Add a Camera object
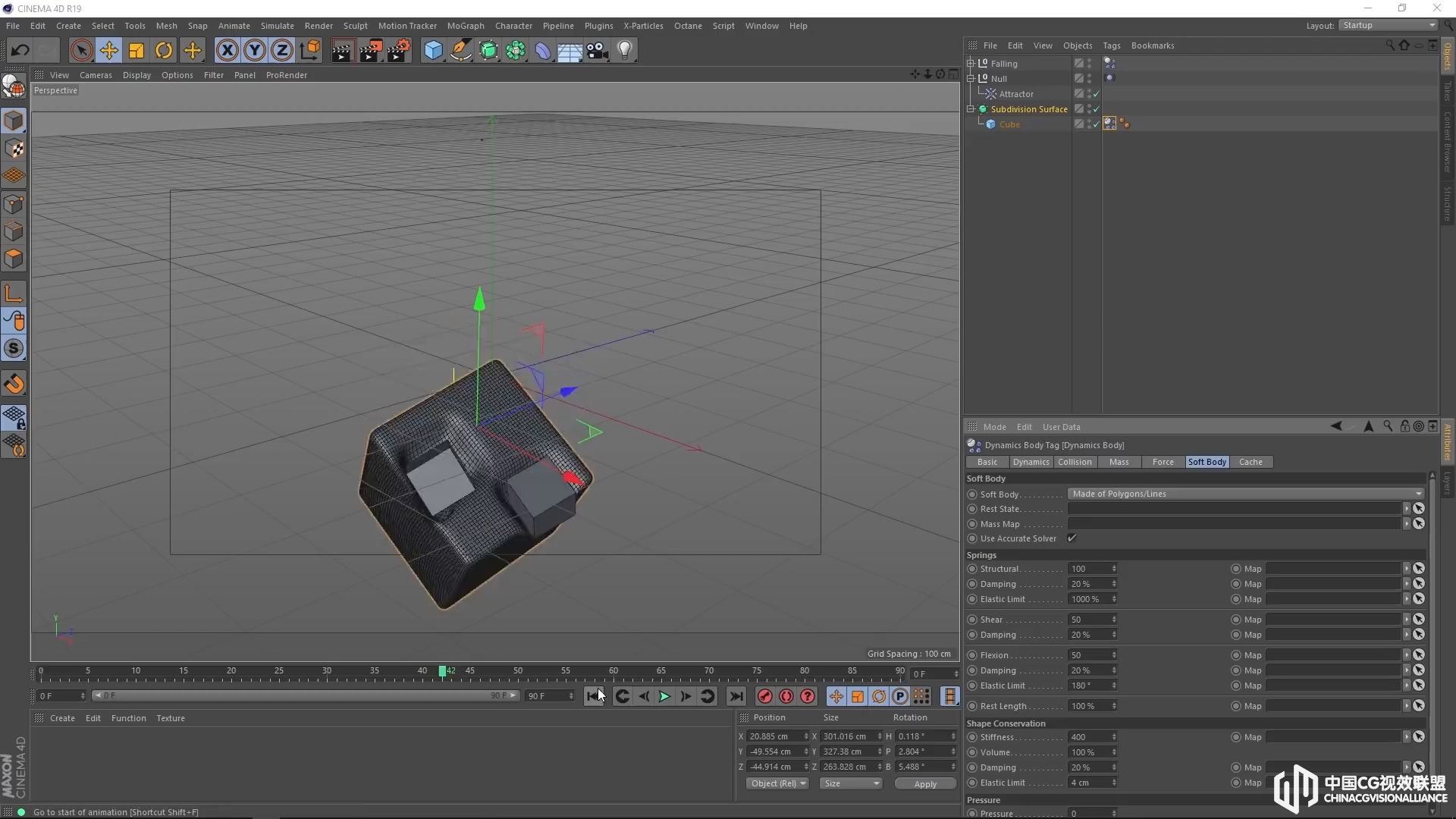 click(x=598, y=51)
